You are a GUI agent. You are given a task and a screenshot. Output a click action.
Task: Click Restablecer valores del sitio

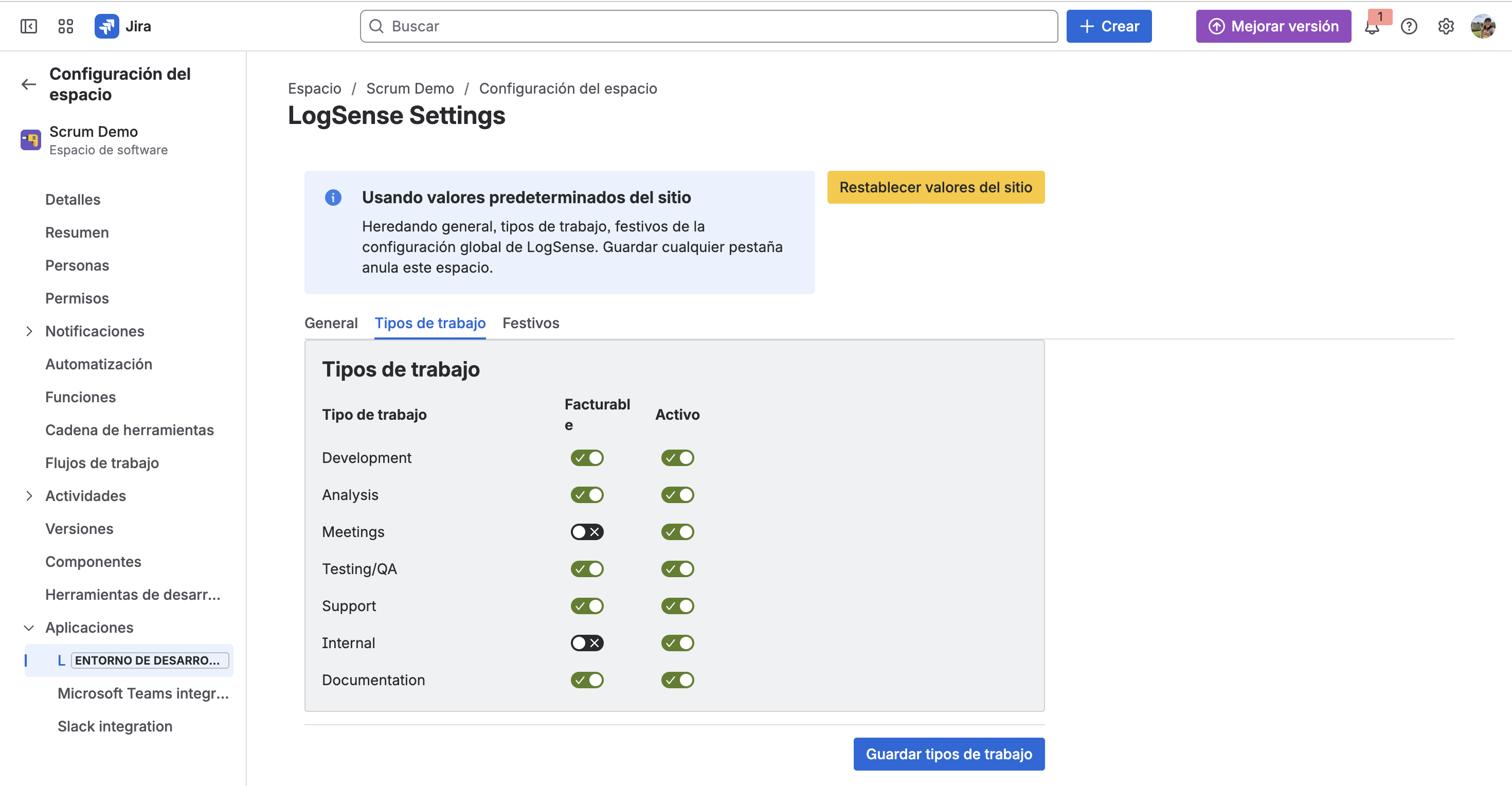(x=935, y=187)
